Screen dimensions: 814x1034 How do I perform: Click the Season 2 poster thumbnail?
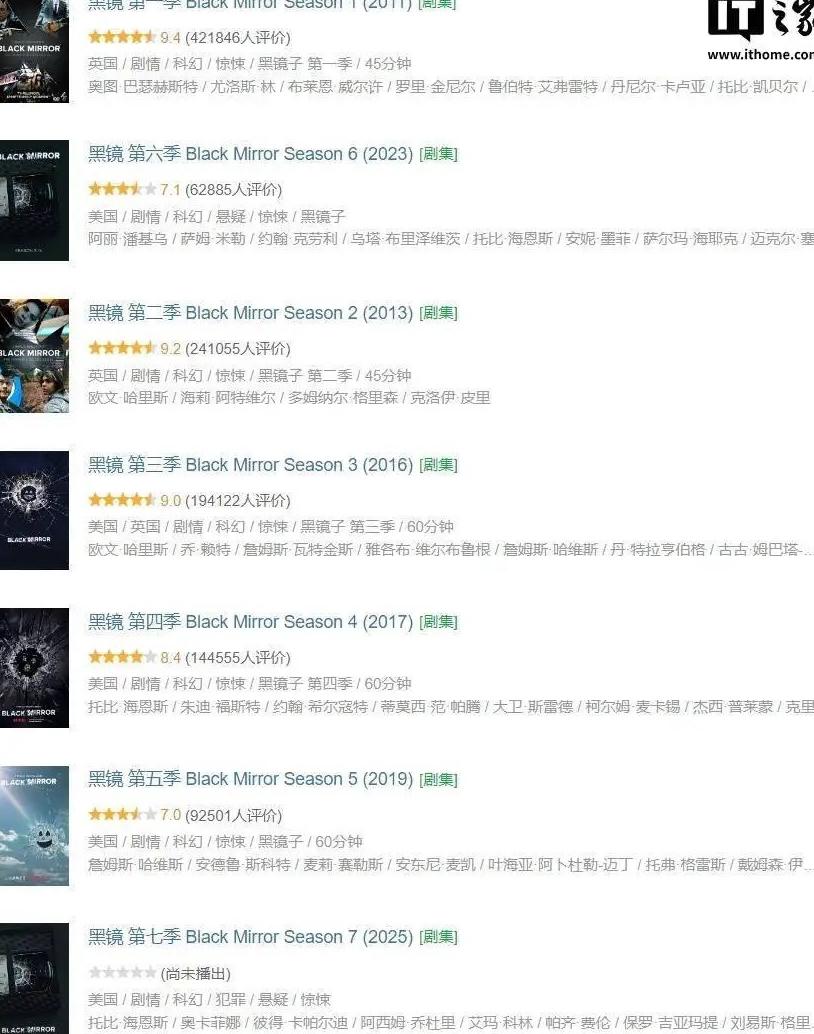point(34,356)
